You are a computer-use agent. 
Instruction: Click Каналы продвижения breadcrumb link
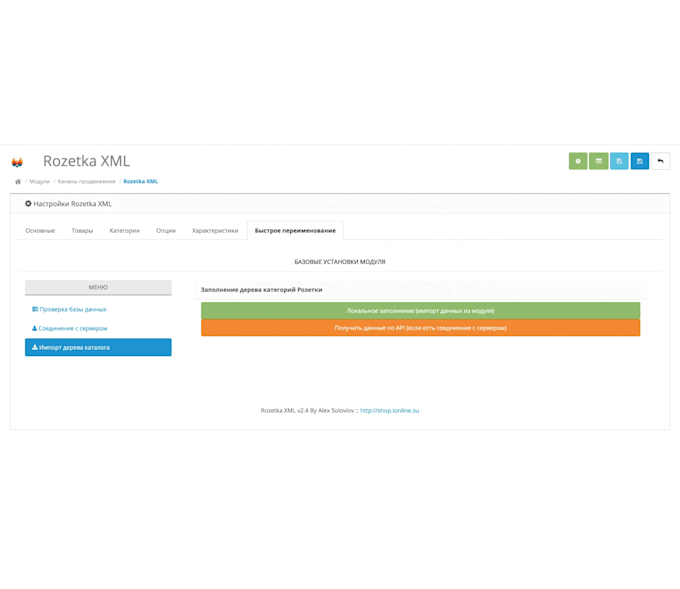(x=86, y=181)
